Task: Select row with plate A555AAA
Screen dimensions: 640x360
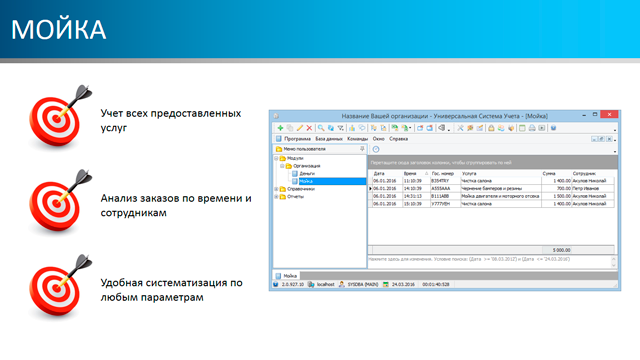Action: click(493, 189)
